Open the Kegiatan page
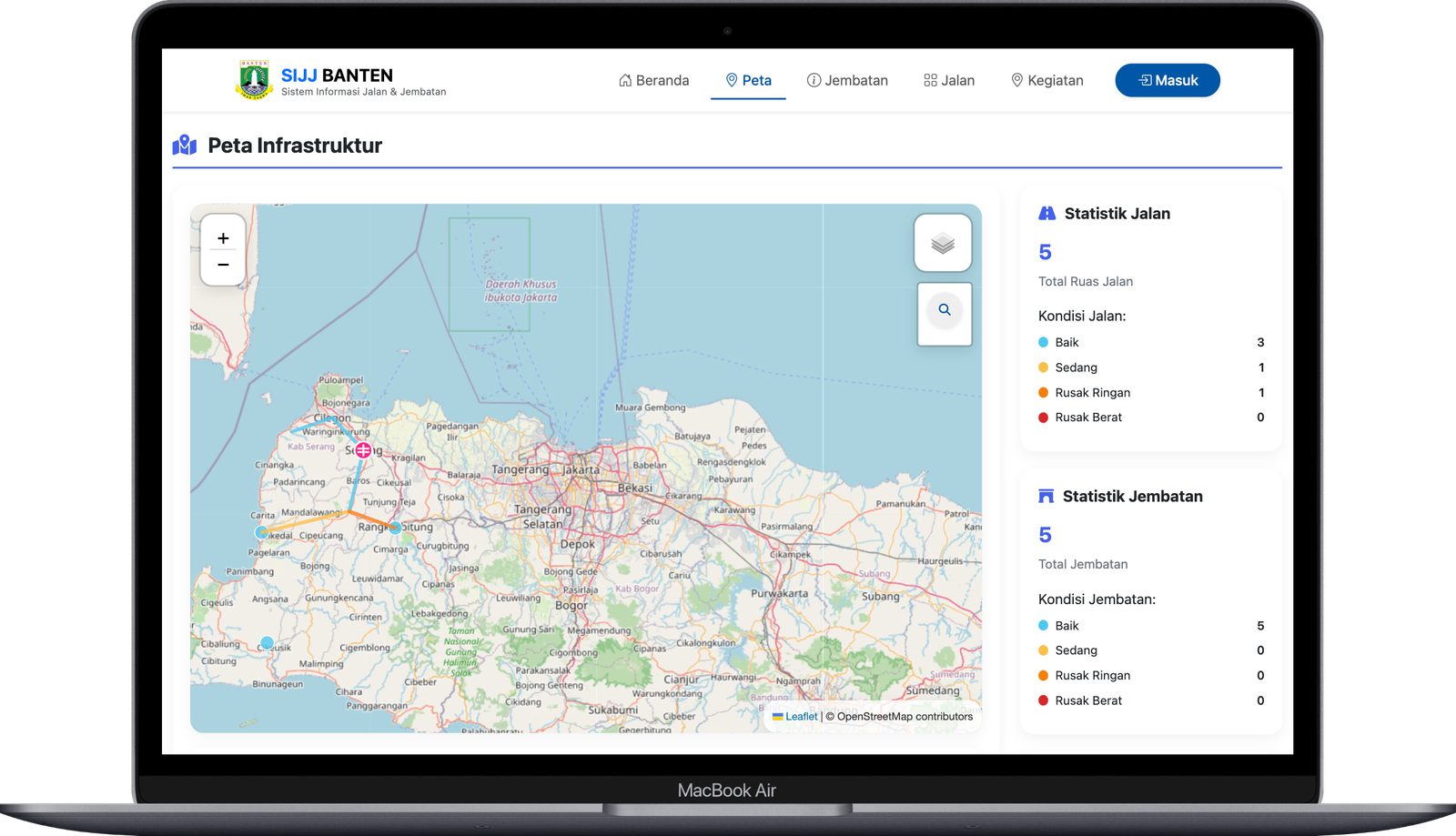Viewport: 1456px width, 836px height. (1046, 80)
